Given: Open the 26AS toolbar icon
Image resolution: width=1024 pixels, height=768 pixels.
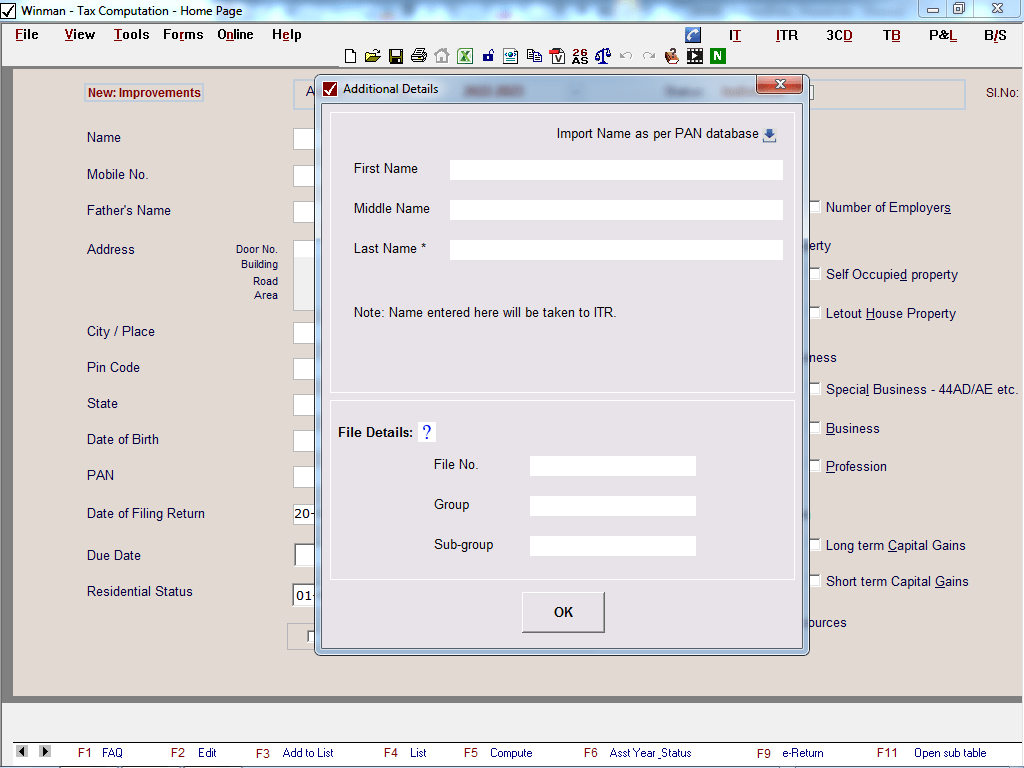Looking at the screenshot, I should pos(580,56).
